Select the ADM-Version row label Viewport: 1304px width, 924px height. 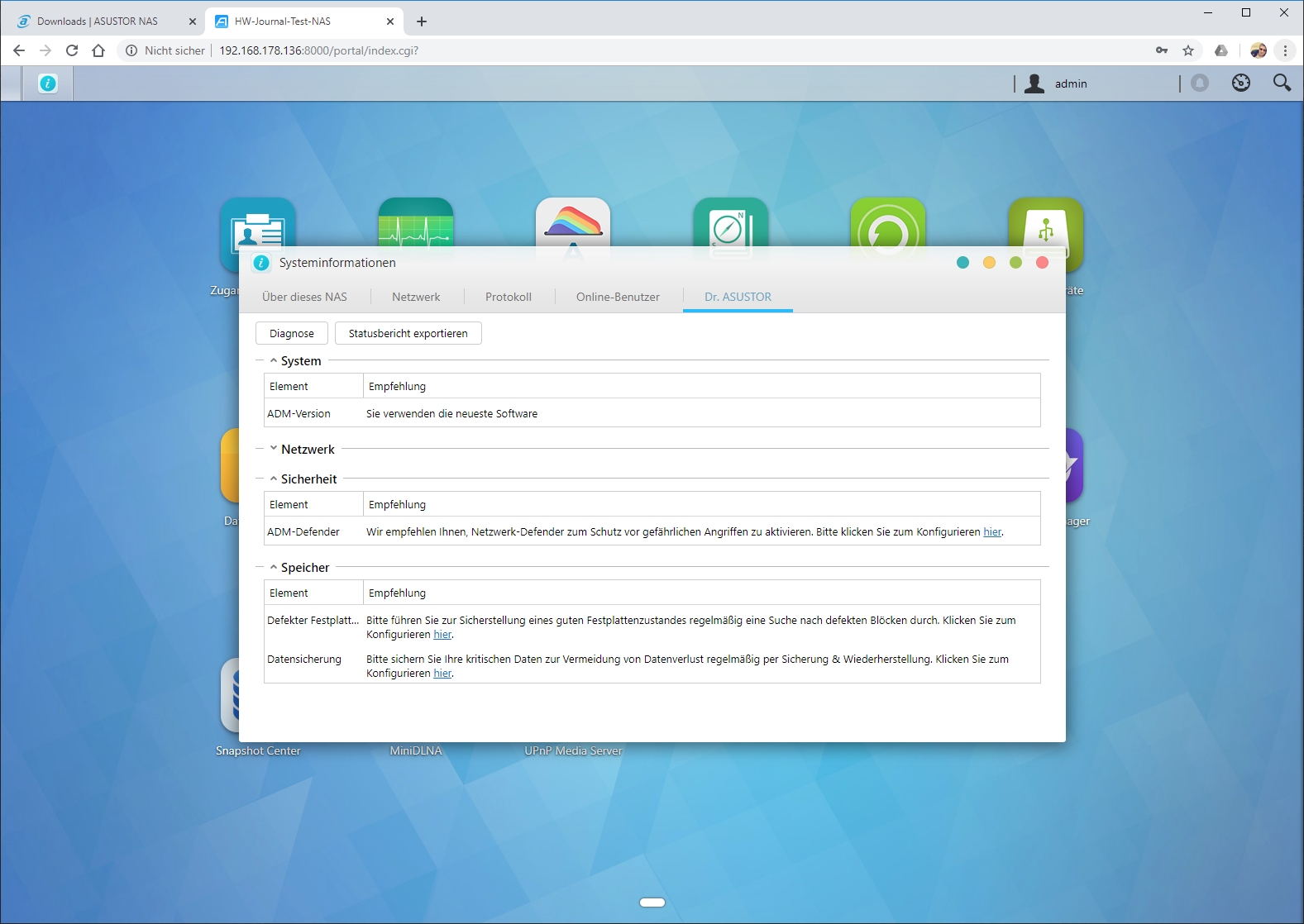click(x=299, y=414)
